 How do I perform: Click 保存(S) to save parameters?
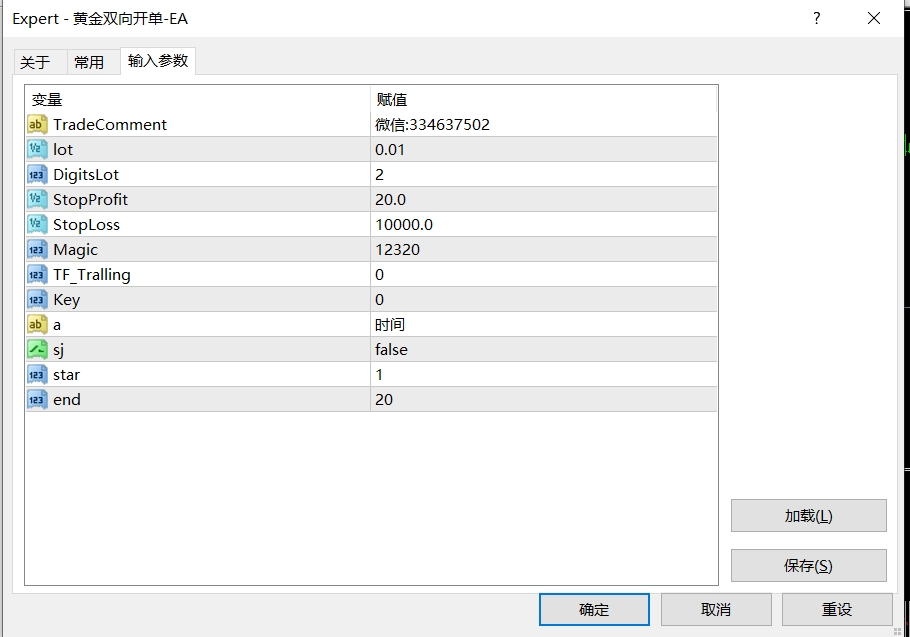(x=809, y=565)
